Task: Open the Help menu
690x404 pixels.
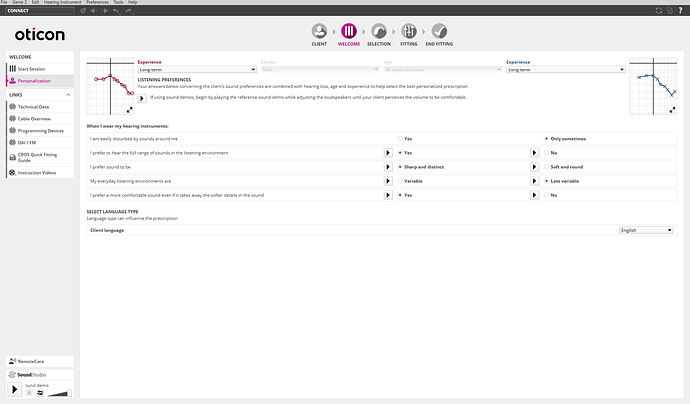Action: click(x=132, y=2)
